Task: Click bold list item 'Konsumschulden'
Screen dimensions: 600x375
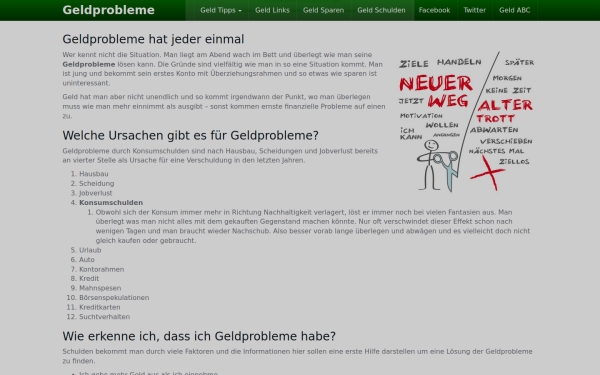Action: pos(111,202)
